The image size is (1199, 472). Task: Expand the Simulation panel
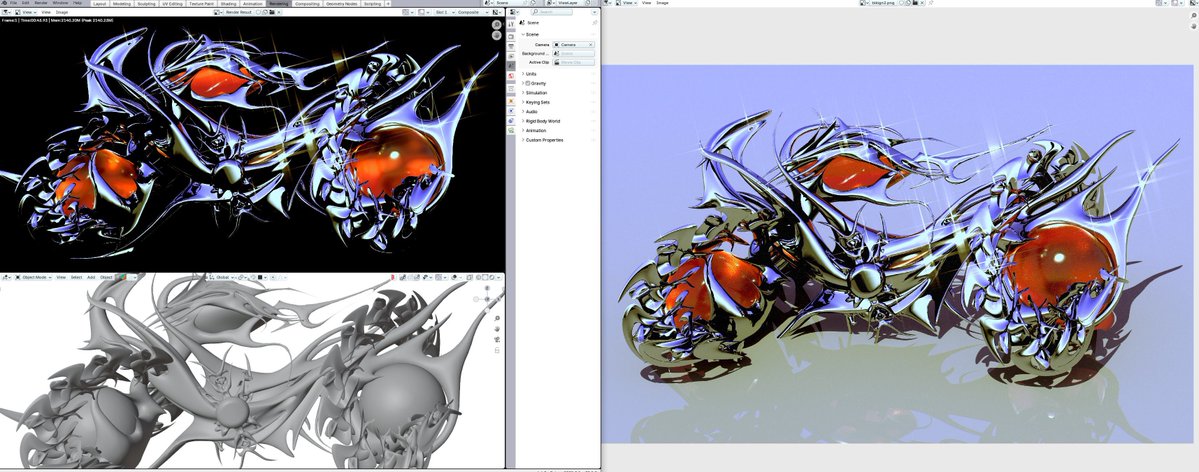point(535,93)
